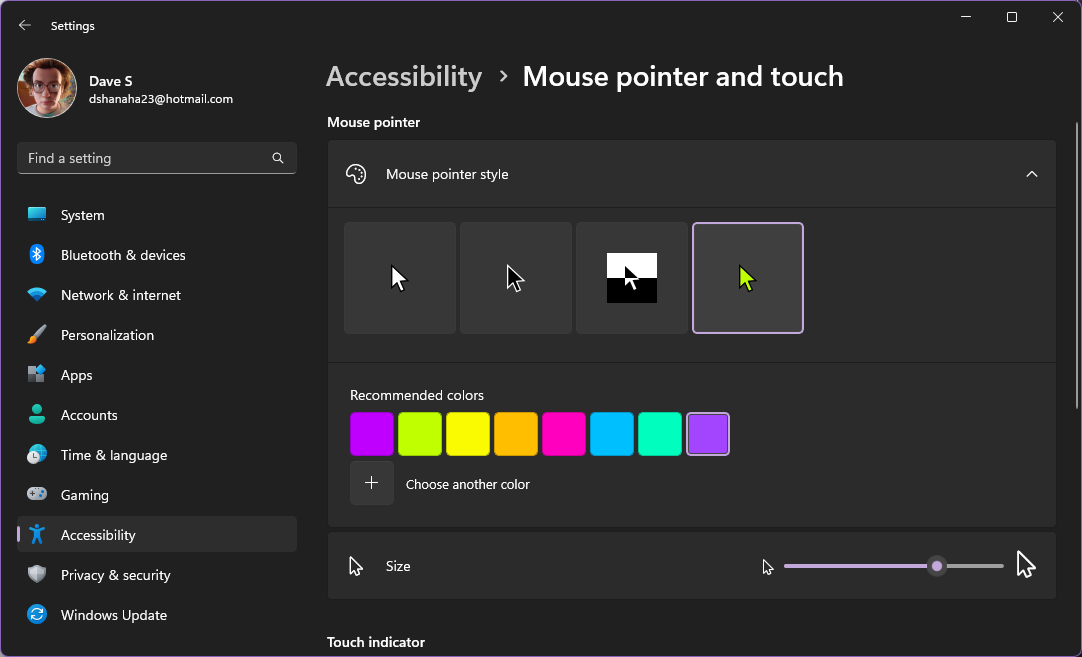Image resolution: width=1082 pixels, height=657 pixels.
Task: Go back to Accessibility overview via breadcrumb
Action: click(404, 76)
